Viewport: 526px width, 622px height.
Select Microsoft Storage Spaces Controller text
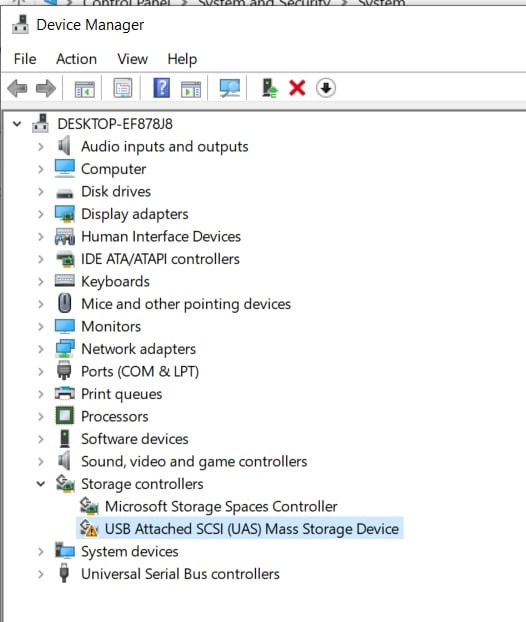pyautogui.click(x=221, y=506)
